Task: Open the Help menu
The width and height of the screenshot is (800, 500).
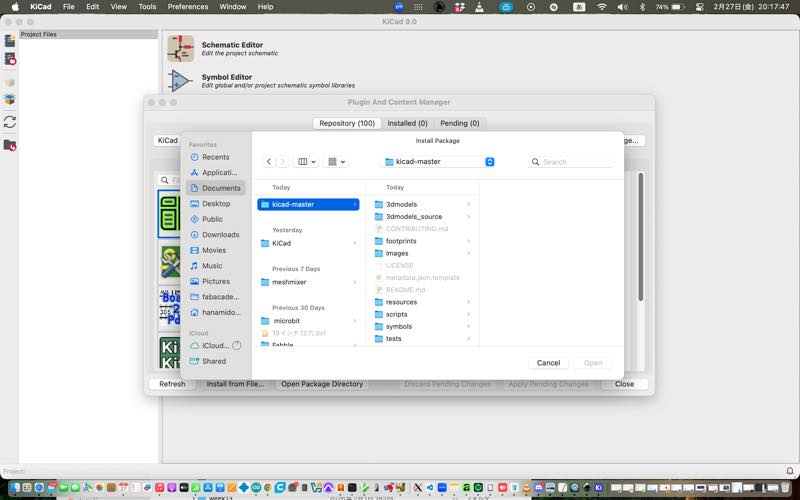Action: [x=265, y=7]
